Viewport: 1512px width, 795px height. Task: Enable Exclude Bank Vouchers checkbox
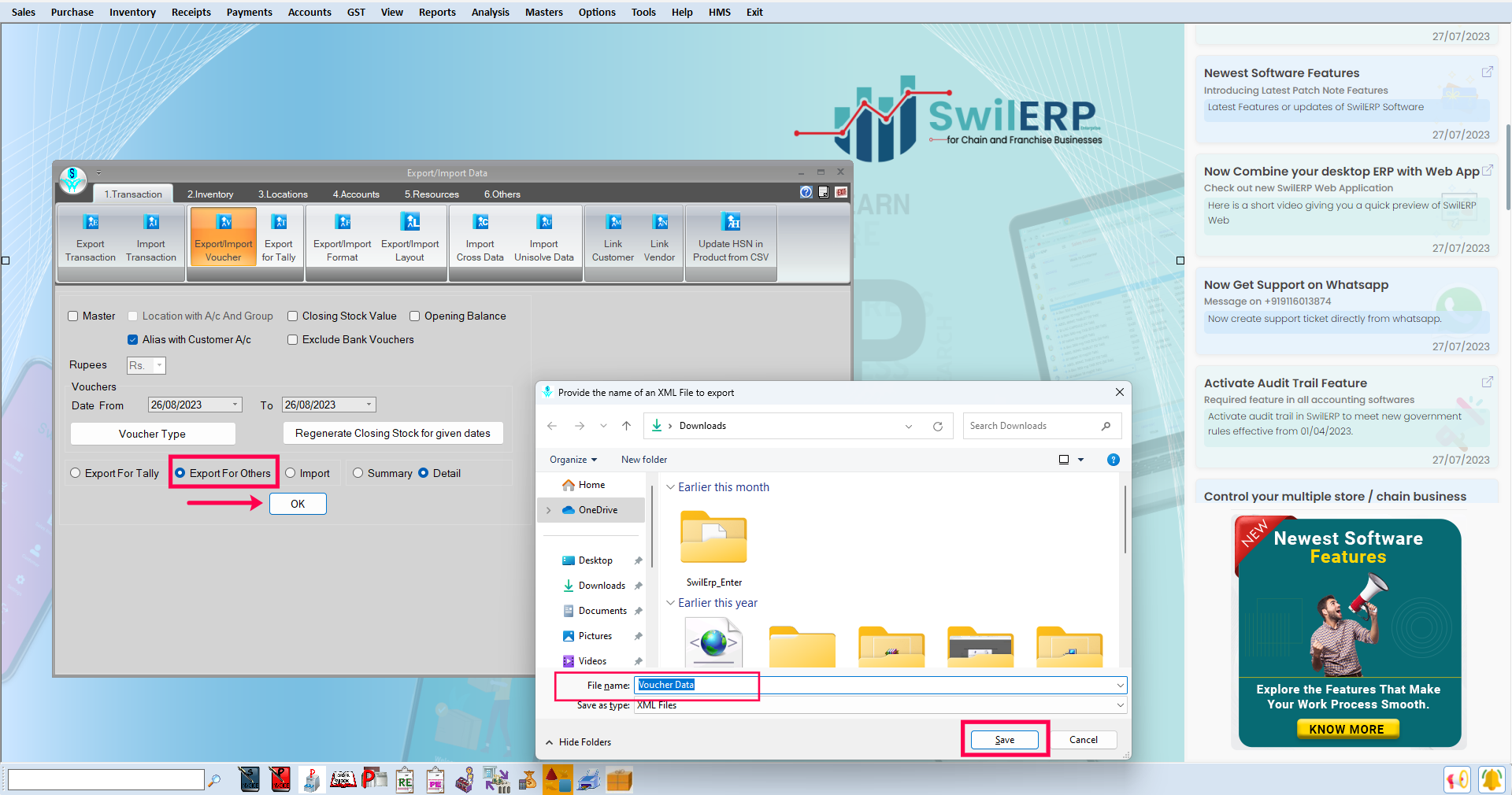[x=292, y=339]
